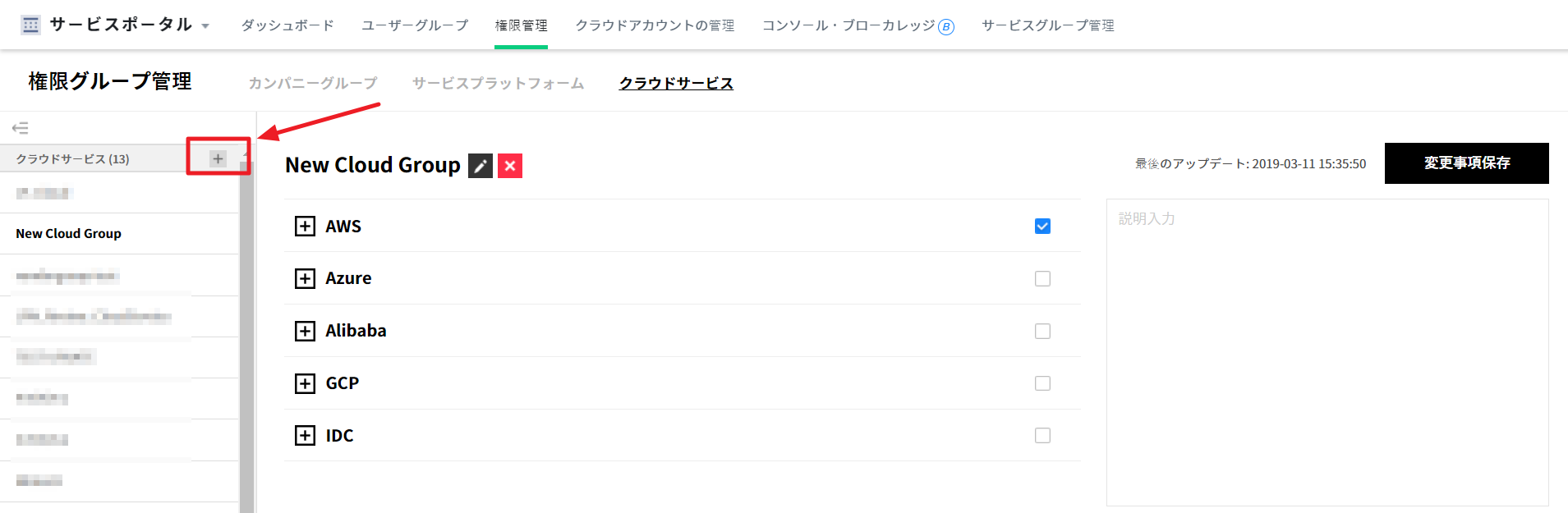The height and width of the screenshot is (513, 1568).
Task: Click the add cloud service group plus icon
Action: tap(218, 158)
